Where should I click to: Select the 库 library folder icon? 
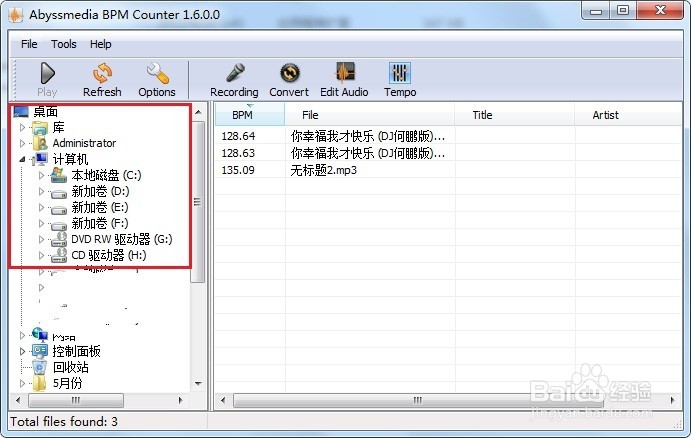pyautogui.click(x=40, y=128)
